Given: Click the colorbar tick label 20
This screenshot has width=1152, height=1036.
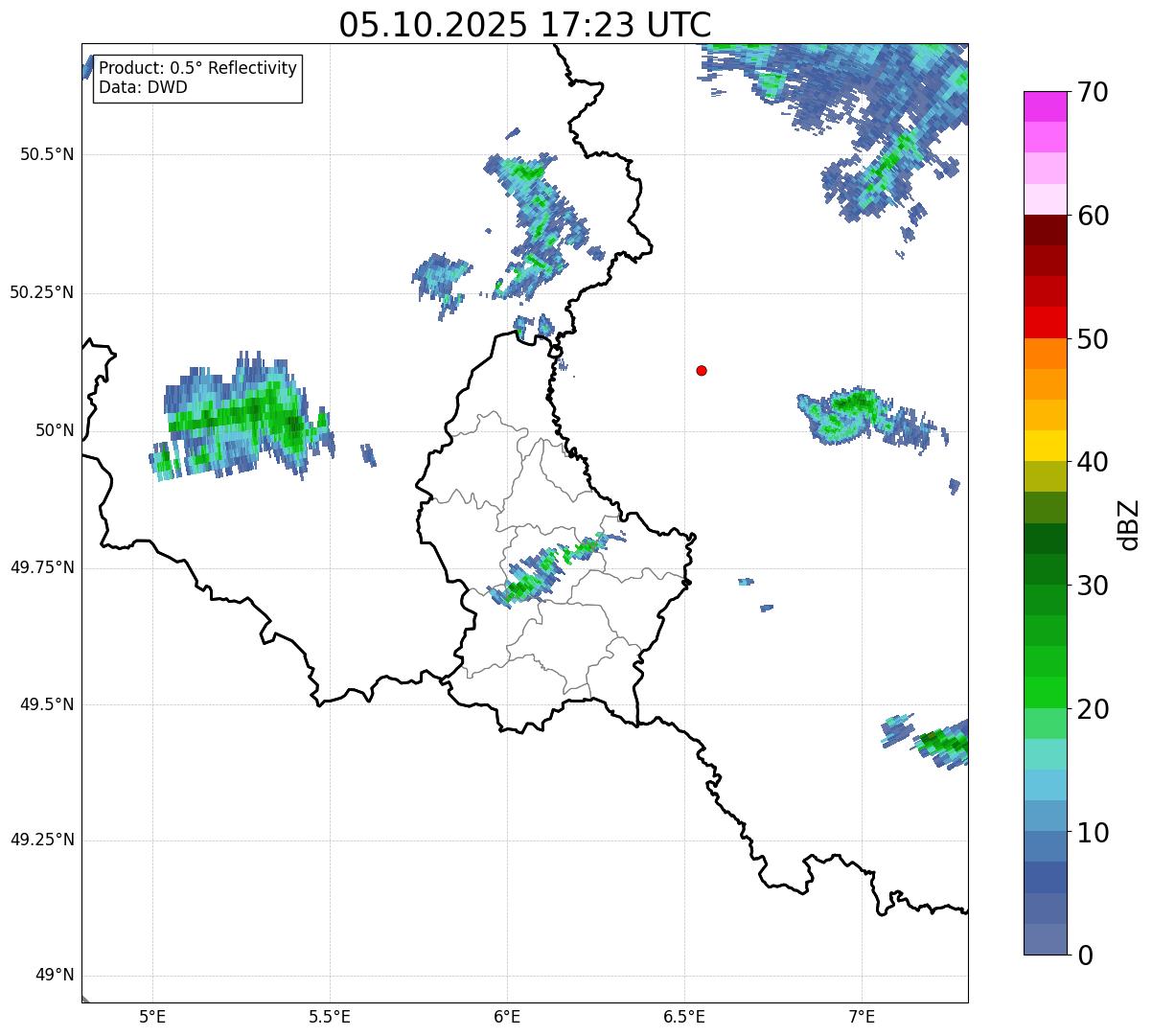Looking at the screenshot, I should pyautogui.click(x=1093, y=709).
